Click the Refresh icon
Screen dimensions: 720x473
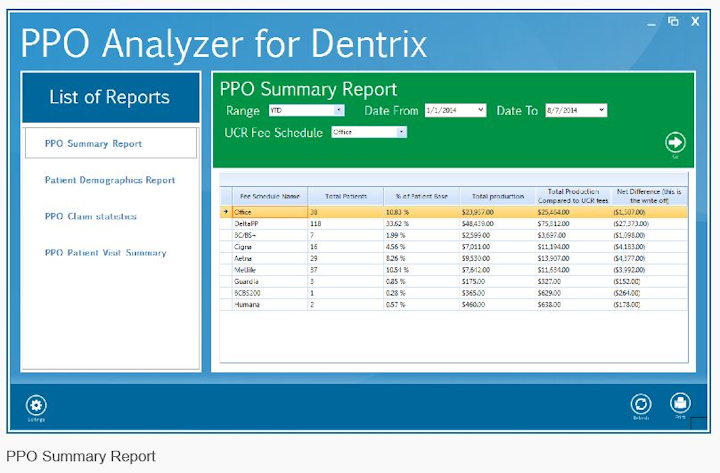[641, 405]
